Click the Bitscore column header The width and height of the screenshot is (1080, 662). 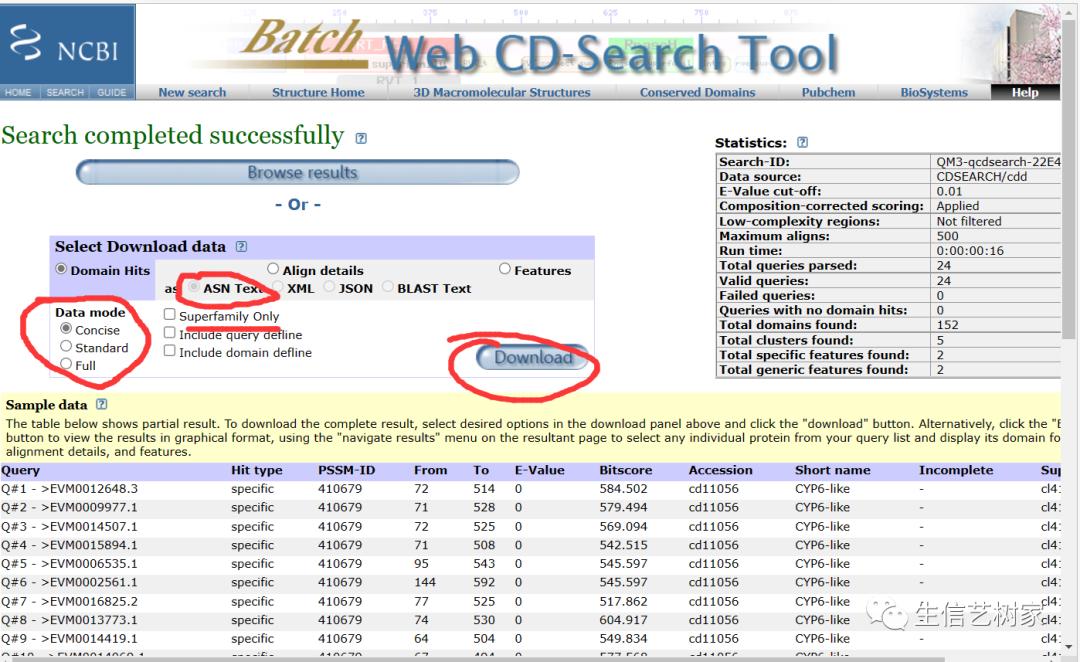click(625, 470)
